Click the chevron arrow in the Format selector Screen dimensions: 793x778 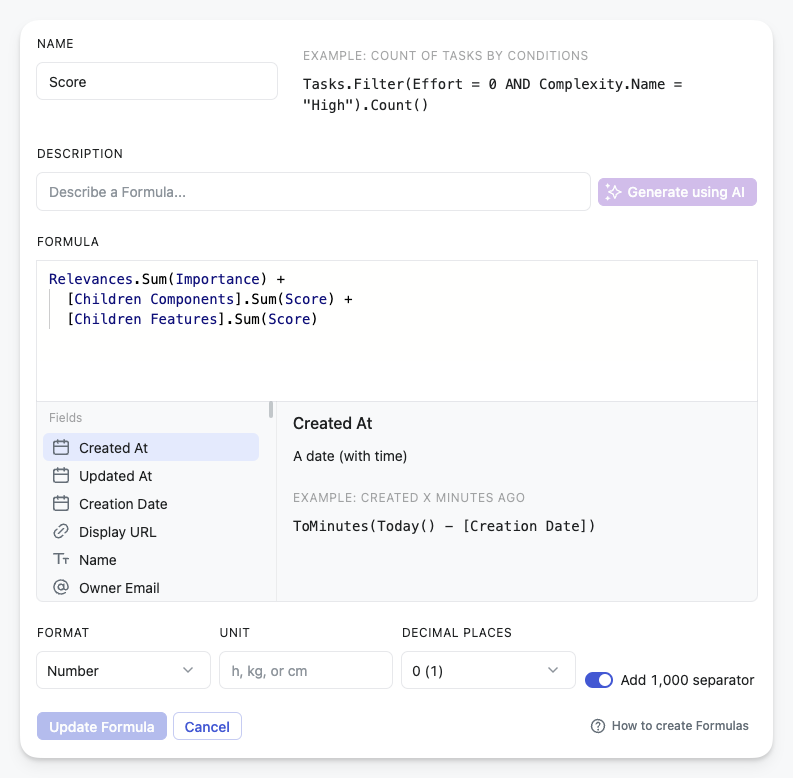(x=188, y=670)
